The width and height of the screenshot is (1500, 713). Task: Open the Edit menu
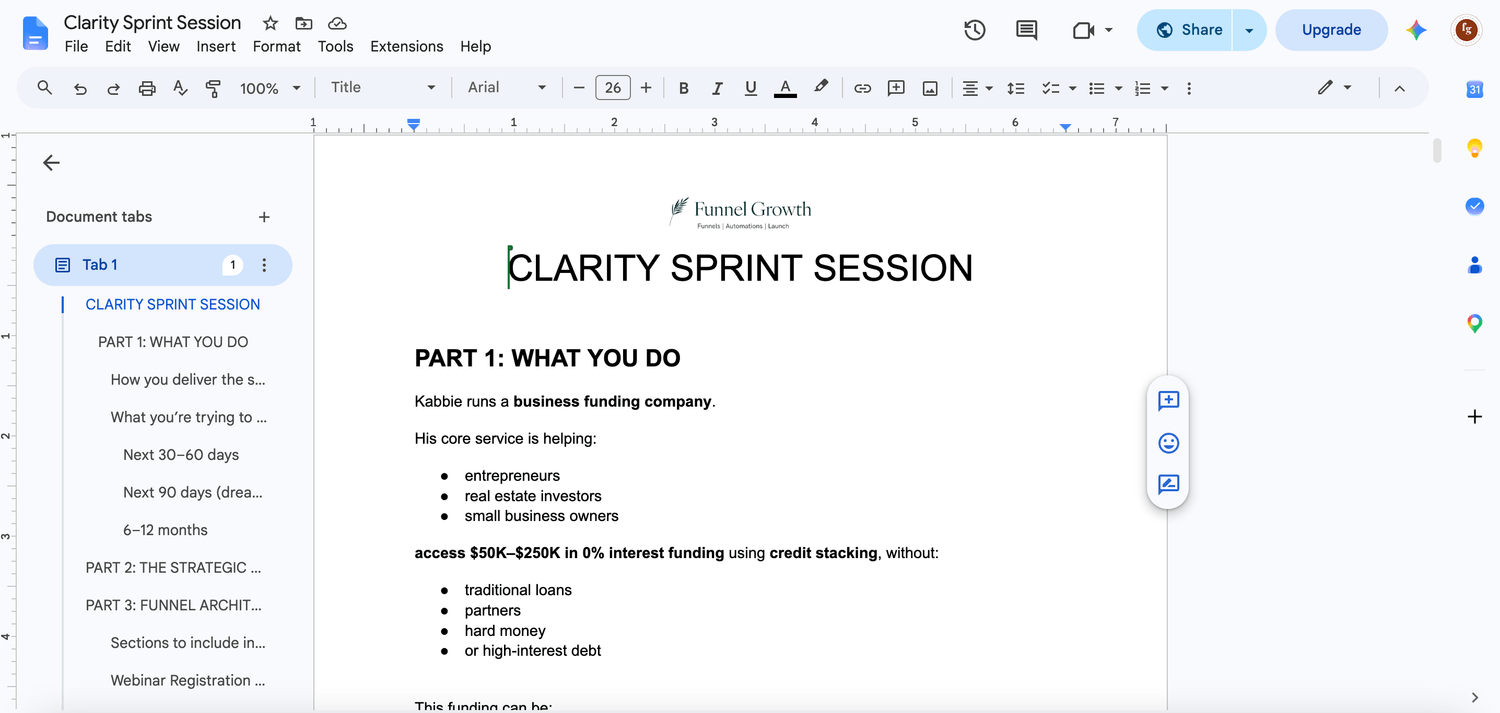click(x=118, y=46)
